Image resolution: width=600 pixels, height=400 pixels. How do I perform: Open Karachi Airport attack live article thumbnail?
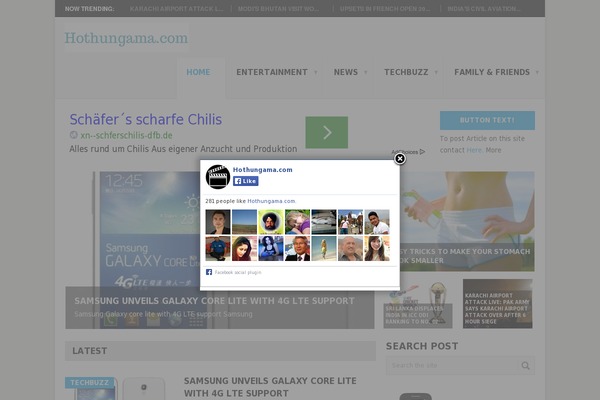tap(497, 304)
